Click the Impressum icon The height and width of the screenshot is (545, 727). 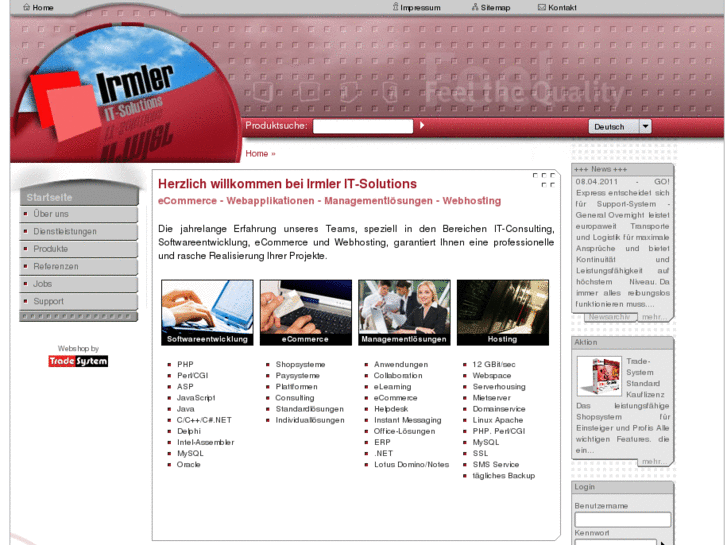point(395,7)
